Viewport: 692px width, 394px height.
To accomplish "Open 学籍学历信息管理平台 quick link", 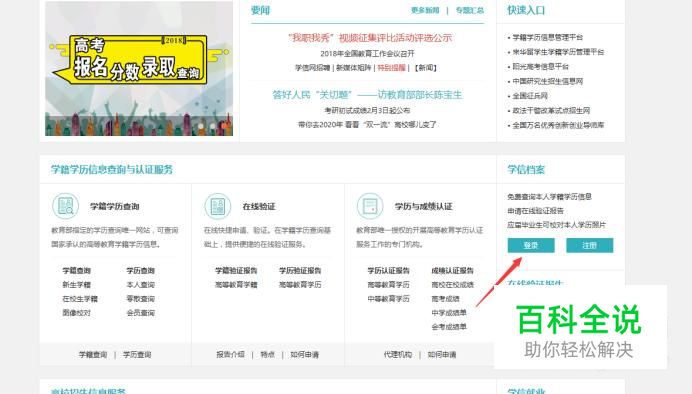I will [548, 37].
